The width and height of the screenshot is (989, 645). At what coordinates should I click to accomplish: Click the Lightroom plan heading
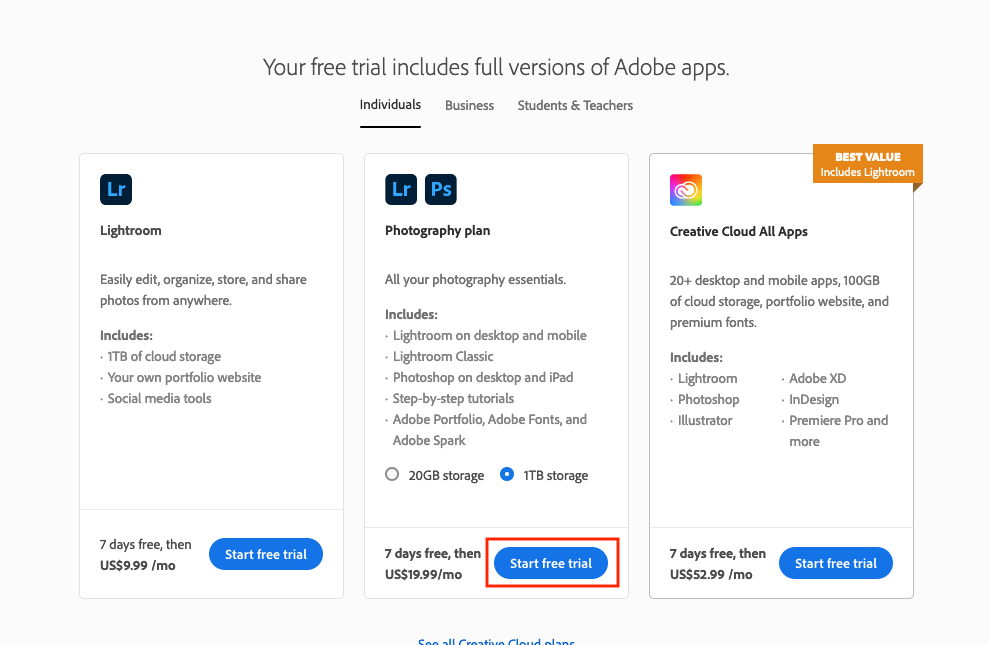(130, 230)
